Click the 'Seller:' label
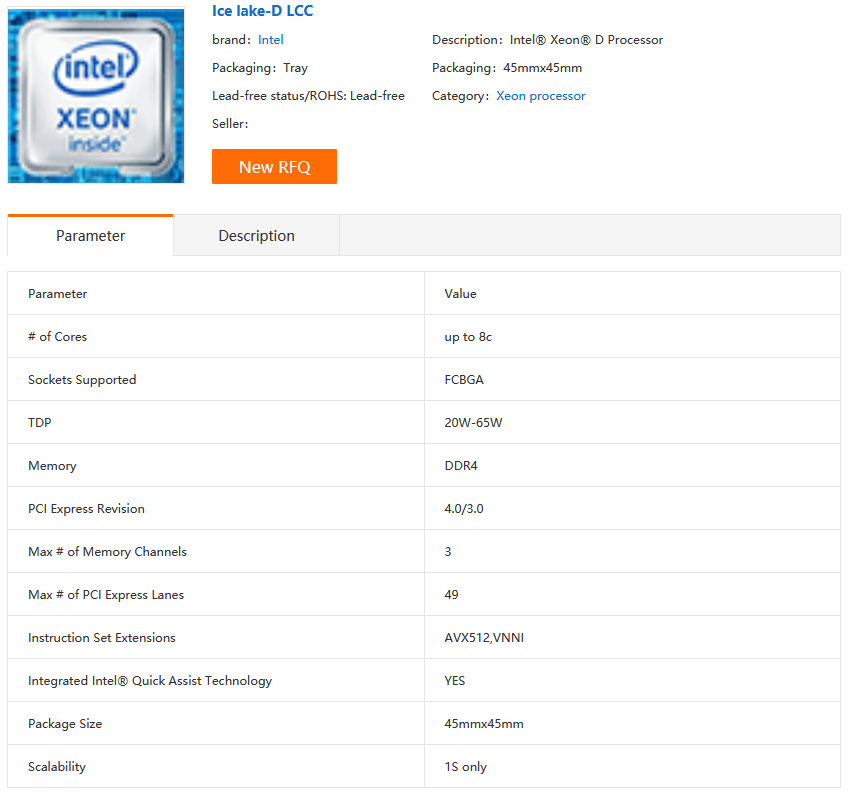The width and height of the screenshot is (849, 792). tap(230, 124)
